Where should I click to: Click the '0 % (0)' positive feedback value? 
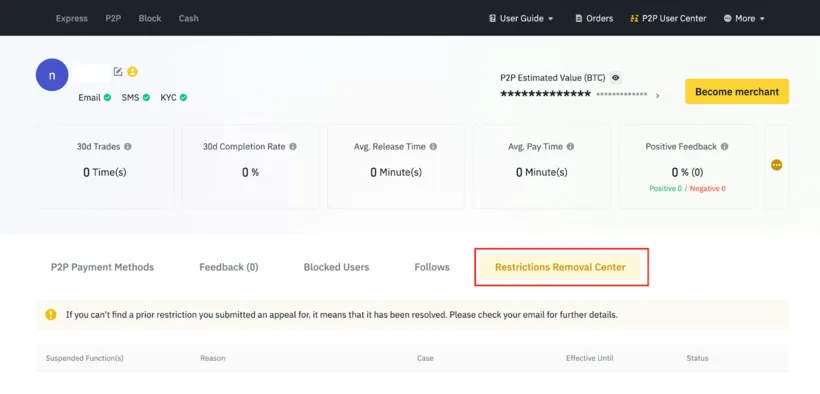click(x=687, y=172)
